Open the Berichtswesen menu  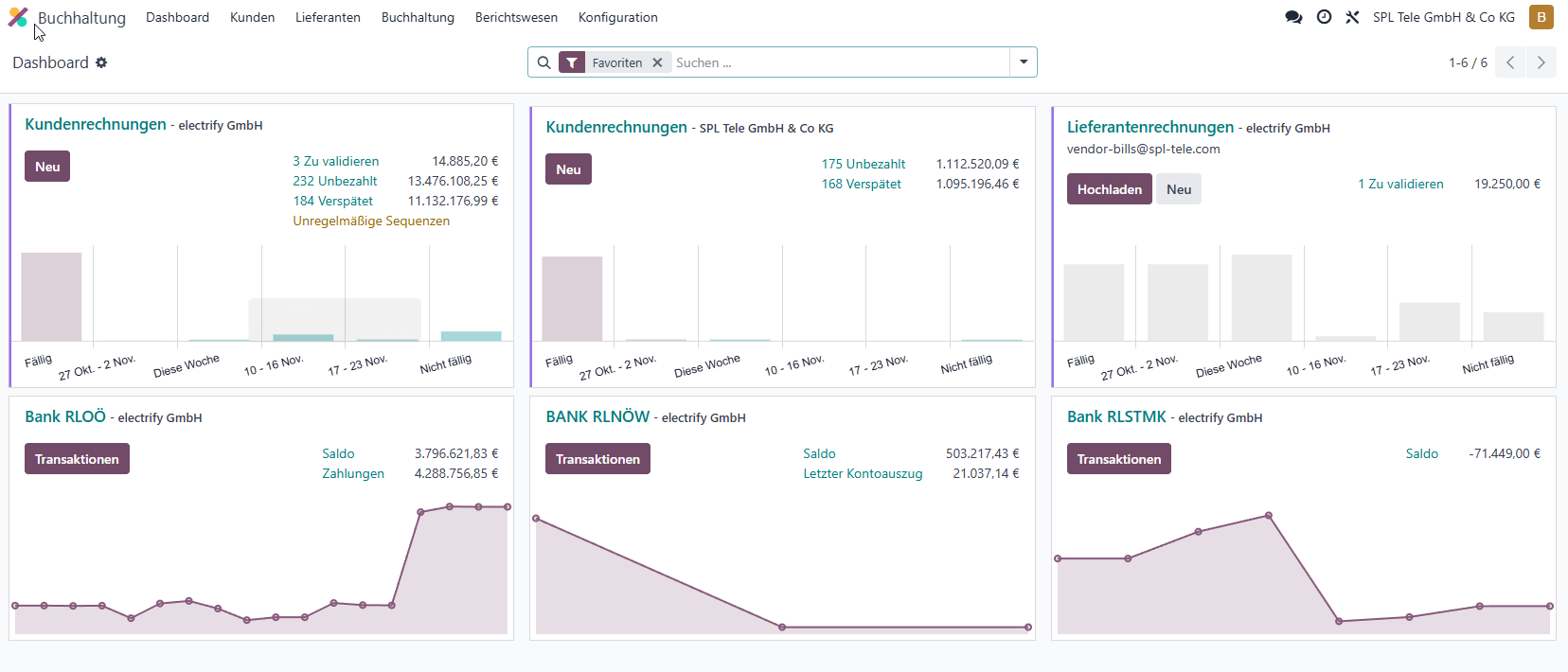coord(516,17)
